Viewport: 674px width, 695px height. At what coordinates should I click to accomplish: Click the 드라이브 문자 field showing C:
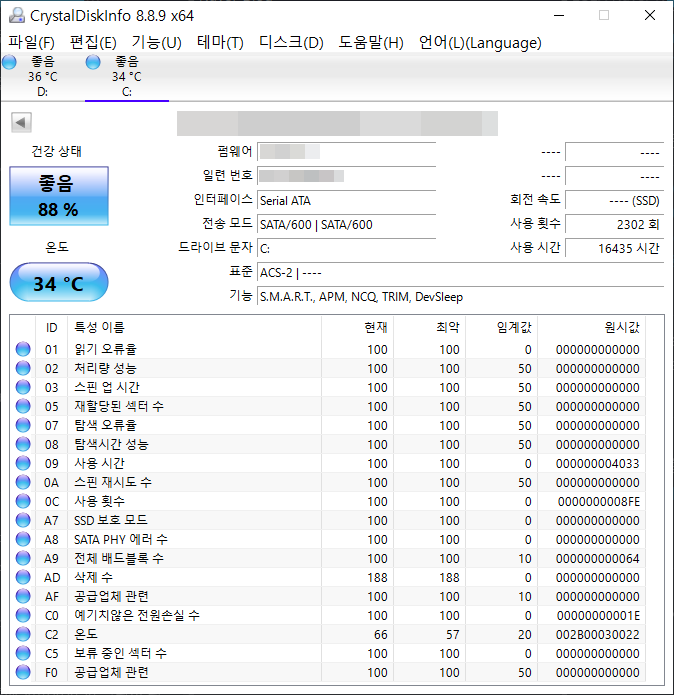(347, 248)
